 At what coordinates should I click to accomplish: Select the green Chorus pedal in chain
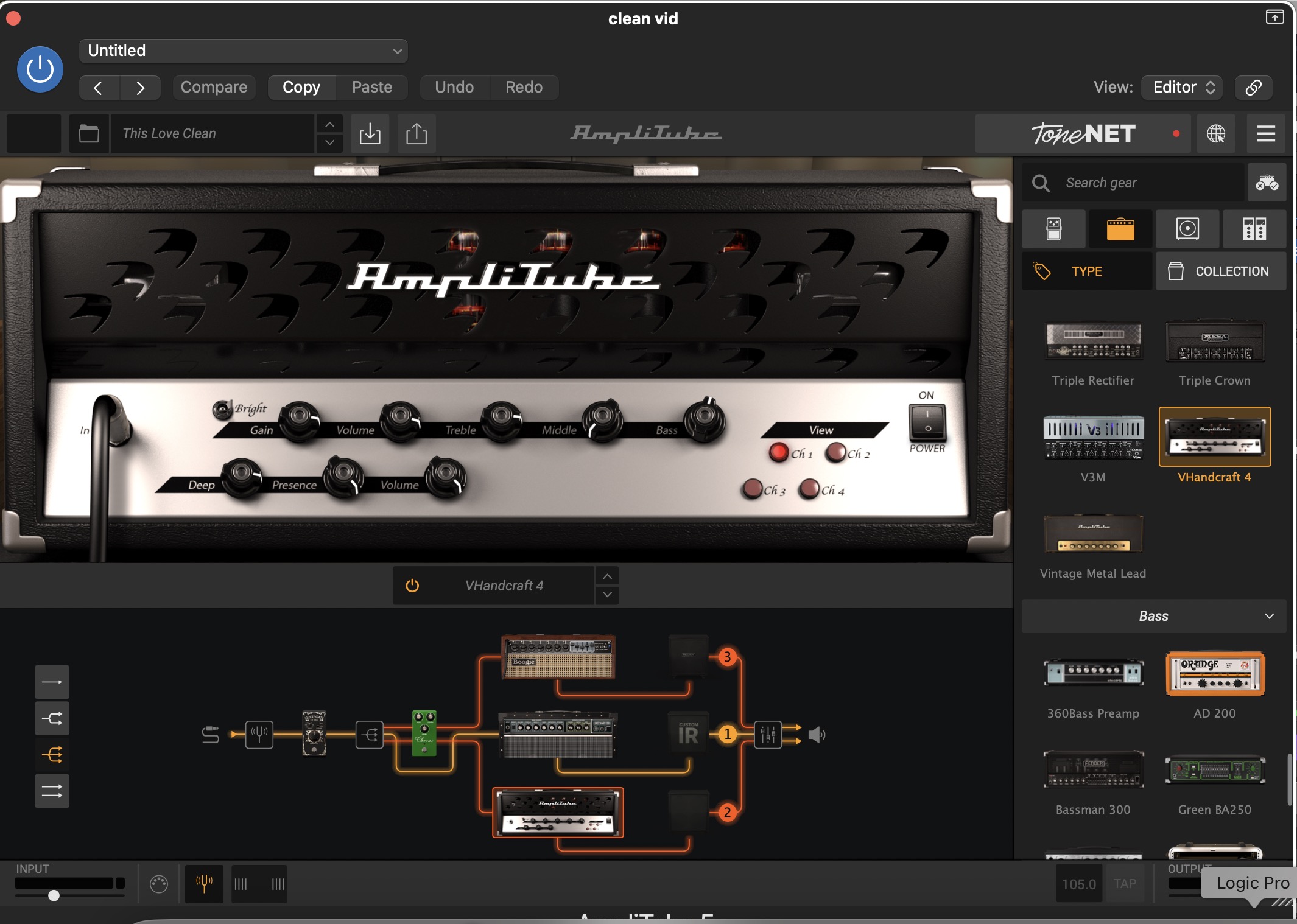click(x=424, y=733)
